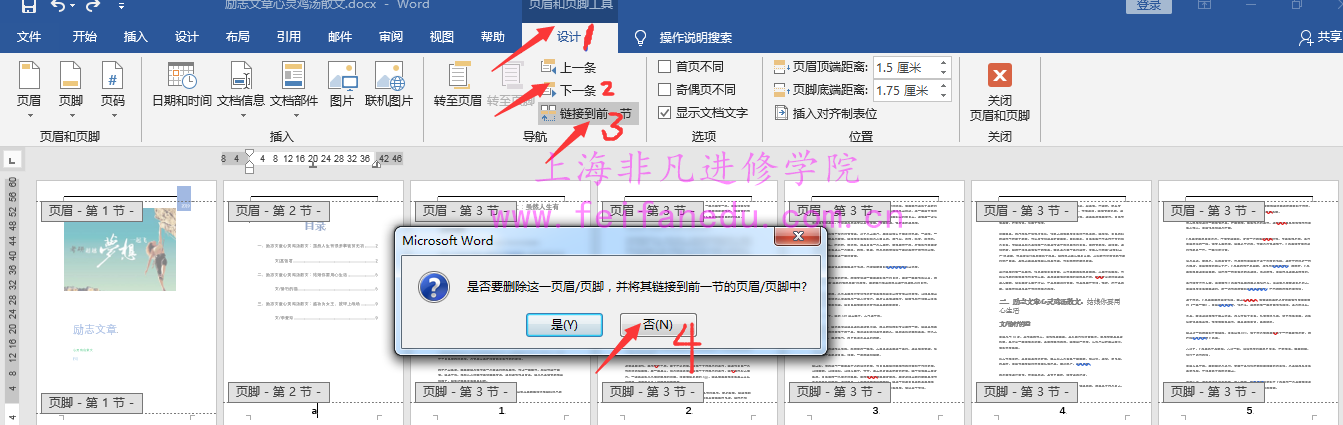Screen dimensions: 1343x425
Task: Undo the last action
Action: point(57,7)
